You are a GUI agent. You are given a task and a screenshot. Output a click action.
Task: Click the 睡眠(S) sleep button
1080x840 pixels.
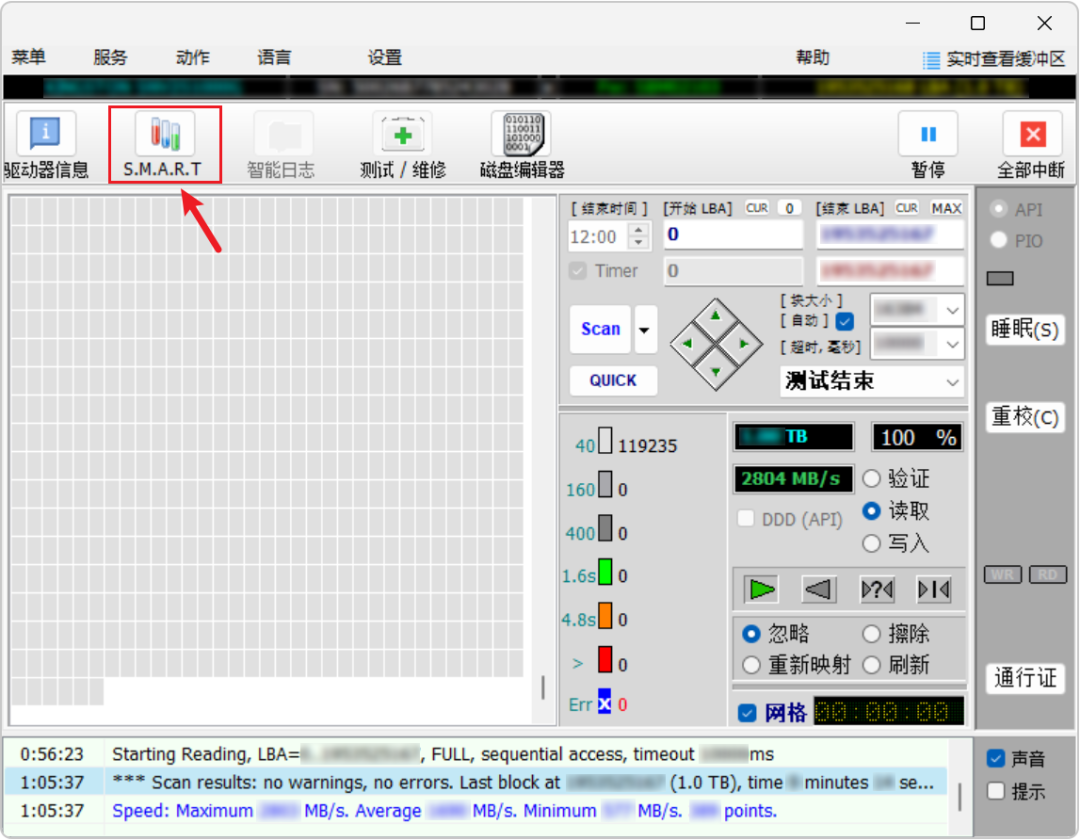pyautogui.click(x=1025, y=329)
